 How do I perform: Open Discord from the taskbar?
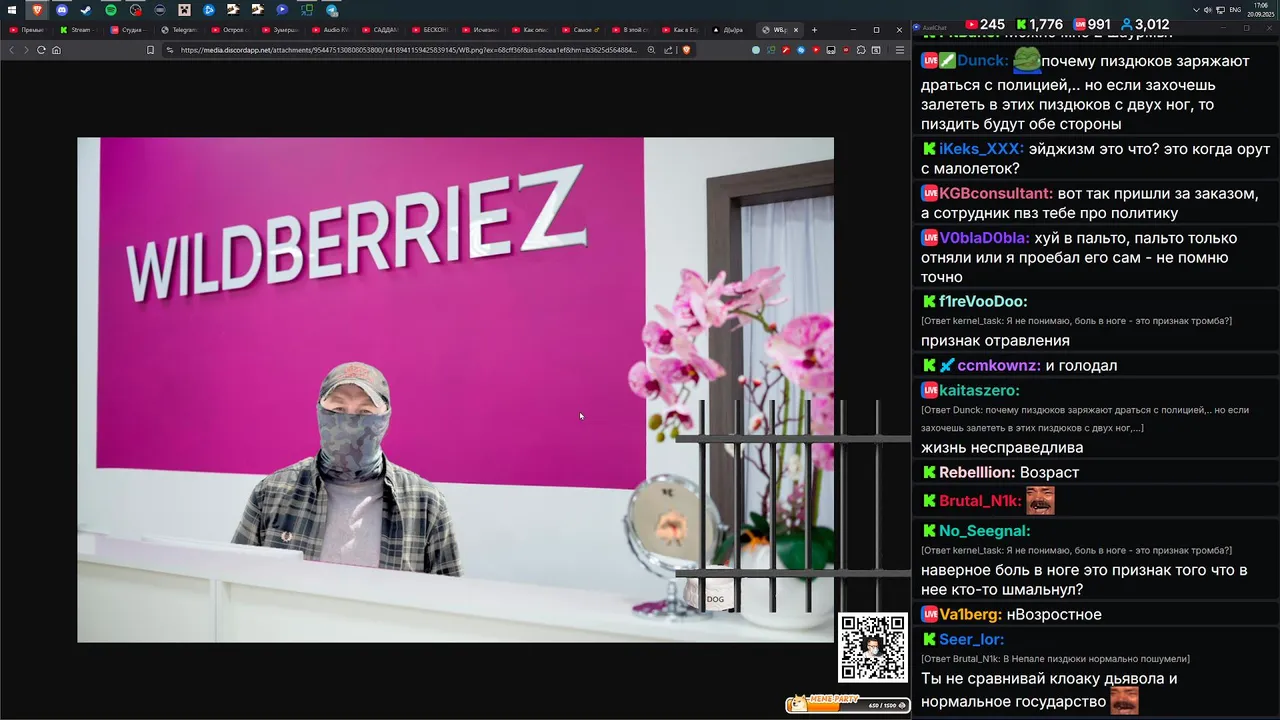(62, 10)
